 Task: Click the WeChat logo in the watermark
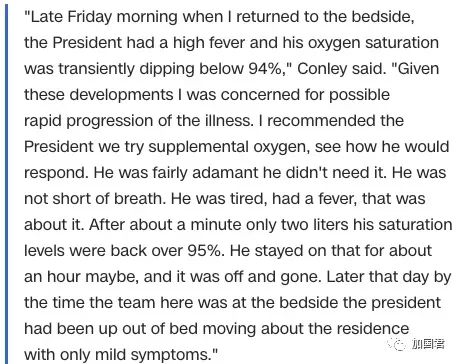point(396,344)
